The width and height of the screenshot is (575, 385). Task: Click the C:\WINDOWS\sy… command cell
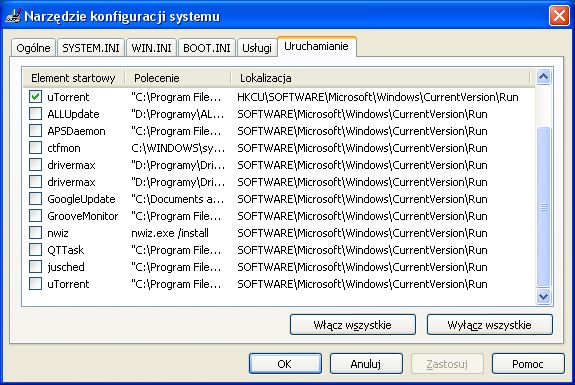[178, 148]
